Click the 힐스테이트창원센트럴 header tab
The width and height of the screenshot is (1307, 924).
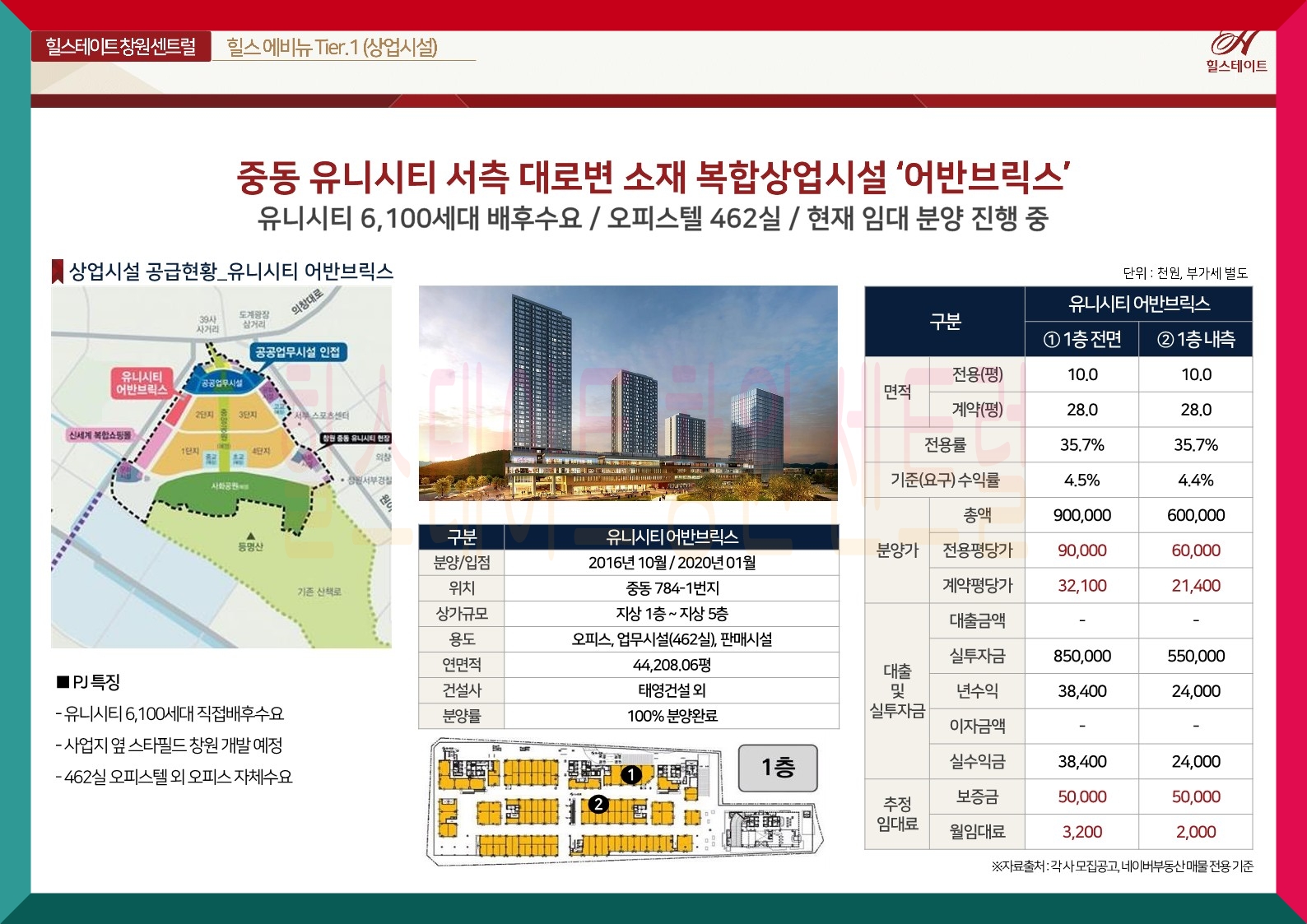point(121,46)
